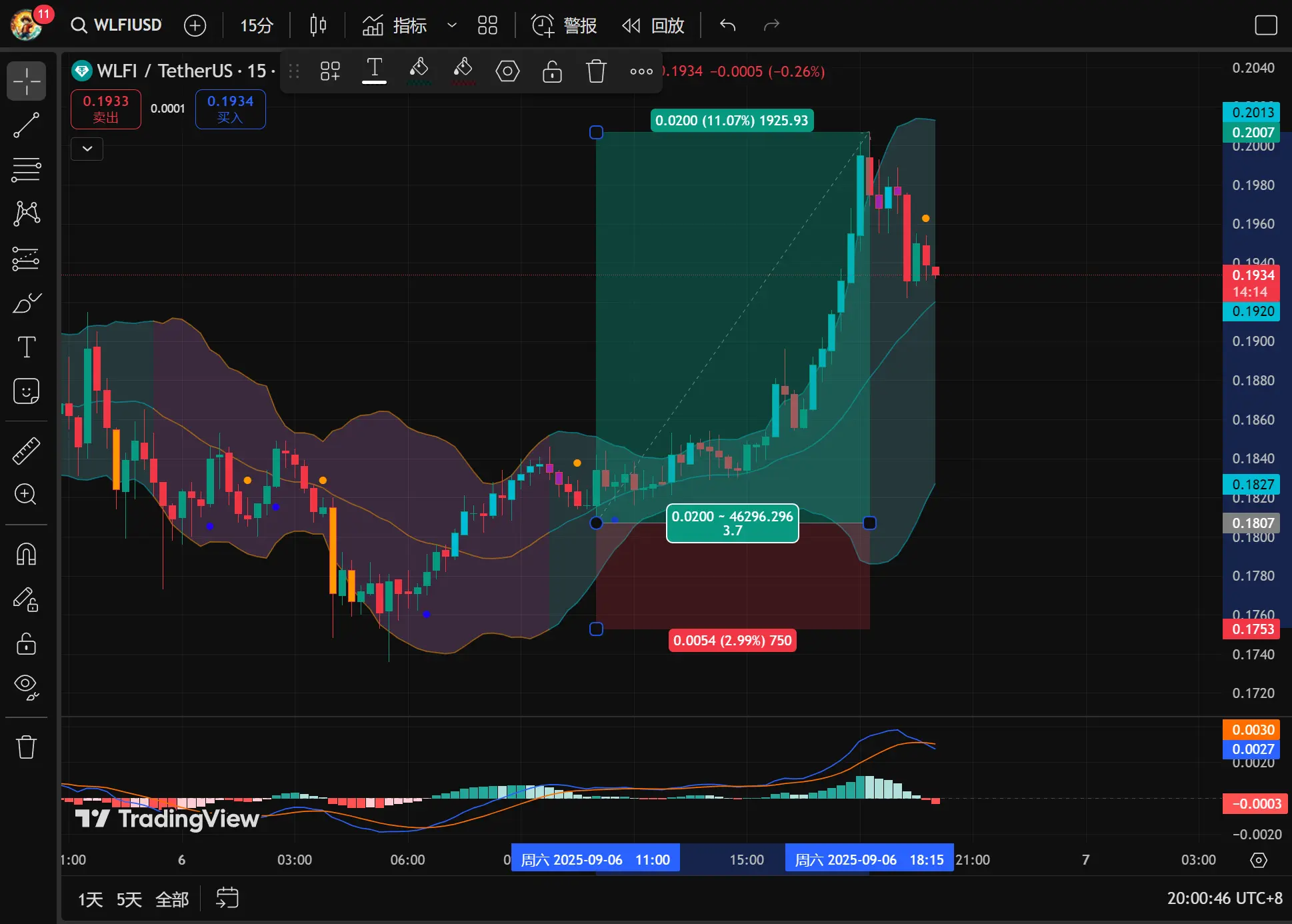Select the position's top-left target handle
The image size is (1292, 924).
596,133
